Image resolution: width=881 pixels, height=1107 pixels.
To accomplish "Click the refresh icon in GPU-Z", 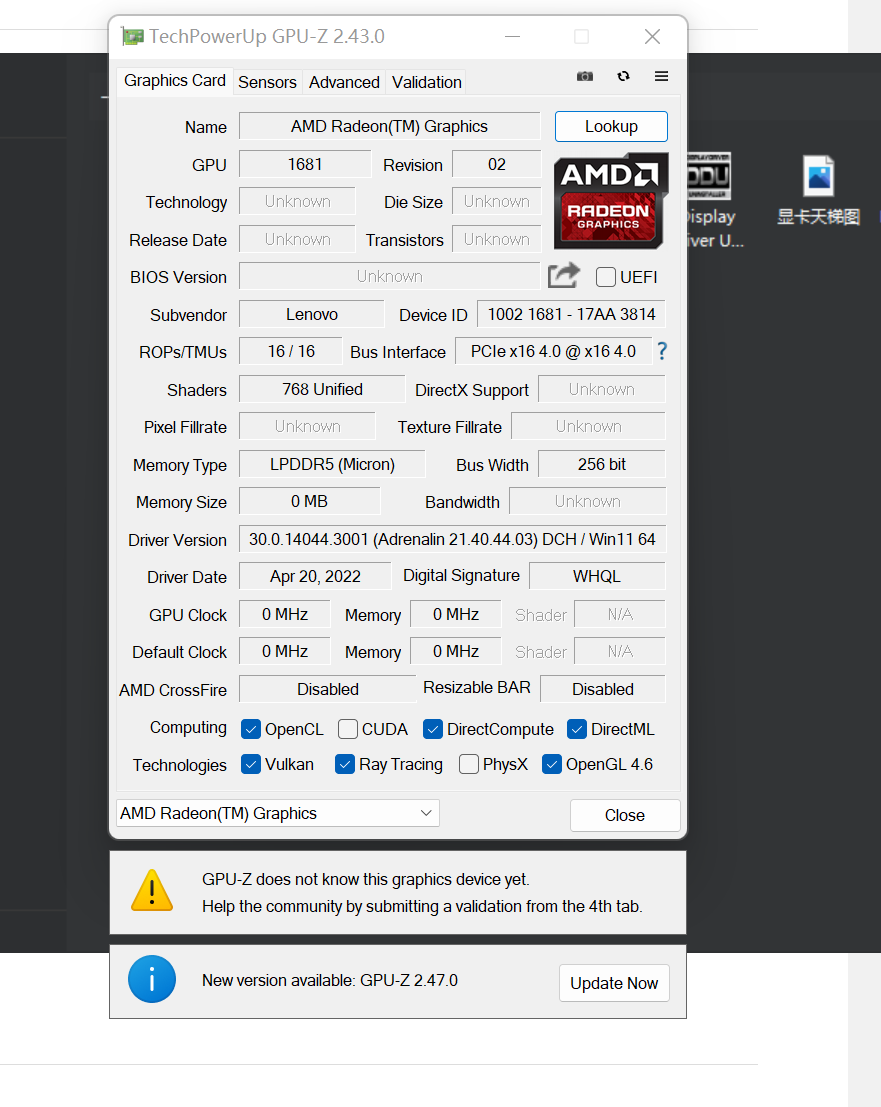I will [623, 76].
